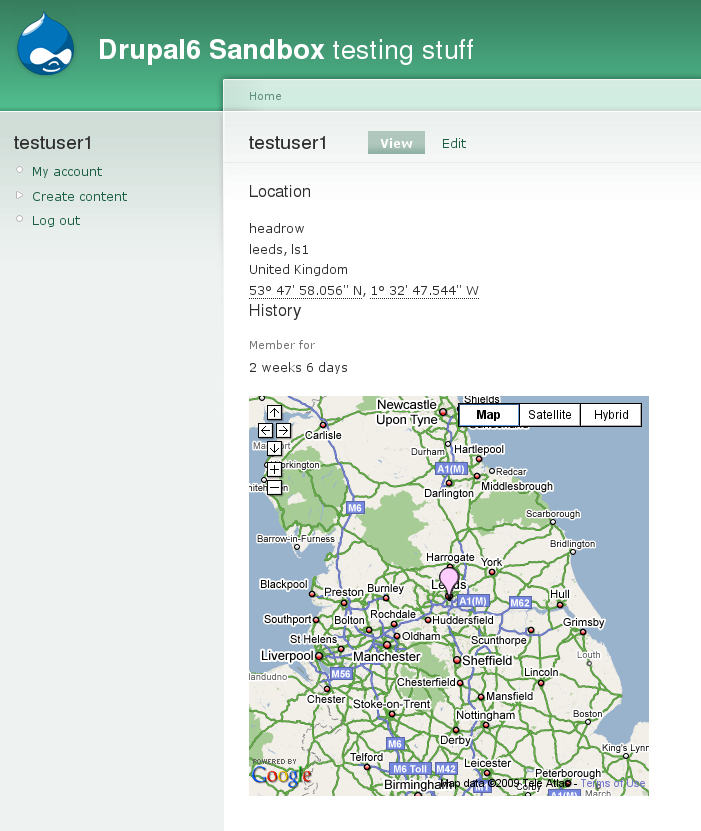
Task: Click 'leeds, ls1' address line
Action: coord(279,249)
